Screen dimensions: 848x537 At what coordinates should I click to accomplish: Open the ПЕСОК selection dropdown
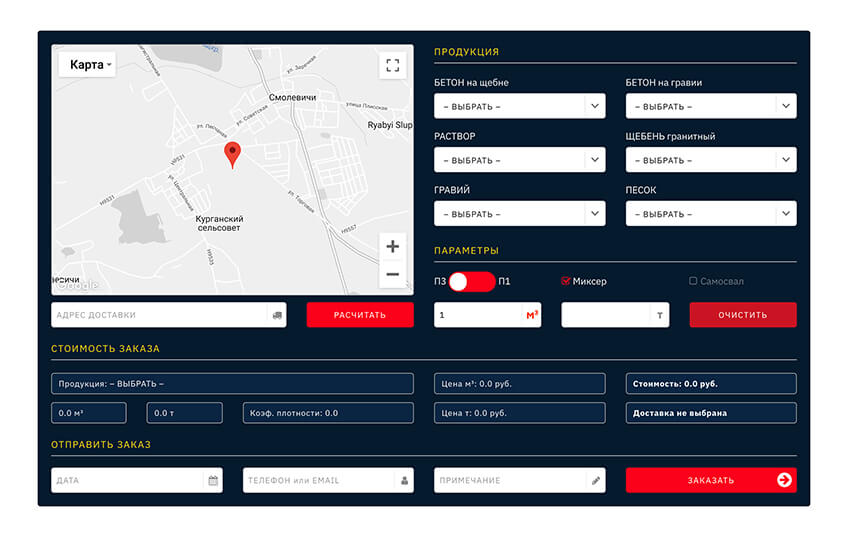click(x=711, y=214)
